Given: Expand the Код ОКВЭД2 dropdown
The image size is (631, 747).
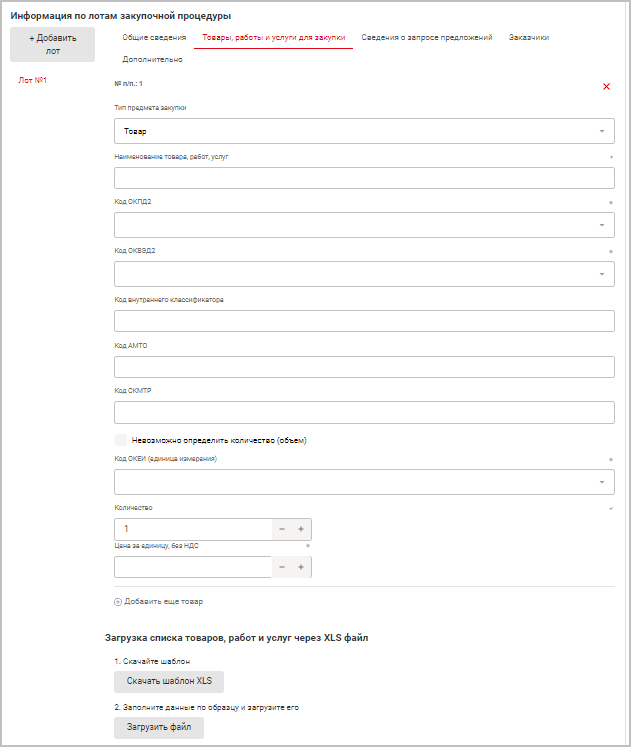Looking at the screenshot, I should pos(364,274).
